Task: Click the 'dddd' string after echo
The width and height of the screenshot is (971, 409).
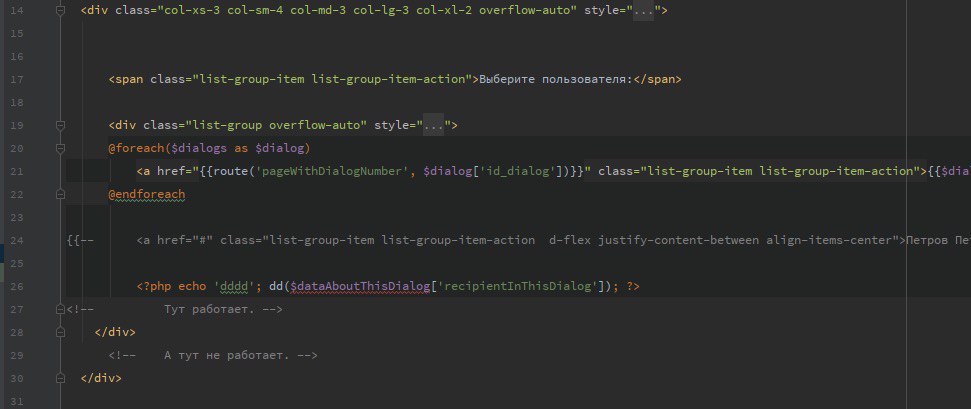Action: pos(234,286)
